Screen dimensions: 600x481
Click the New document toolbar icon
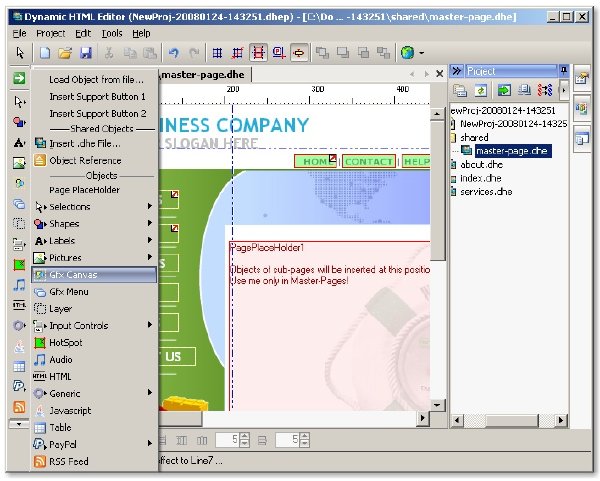pyautogui.click(x=45, y=53)
